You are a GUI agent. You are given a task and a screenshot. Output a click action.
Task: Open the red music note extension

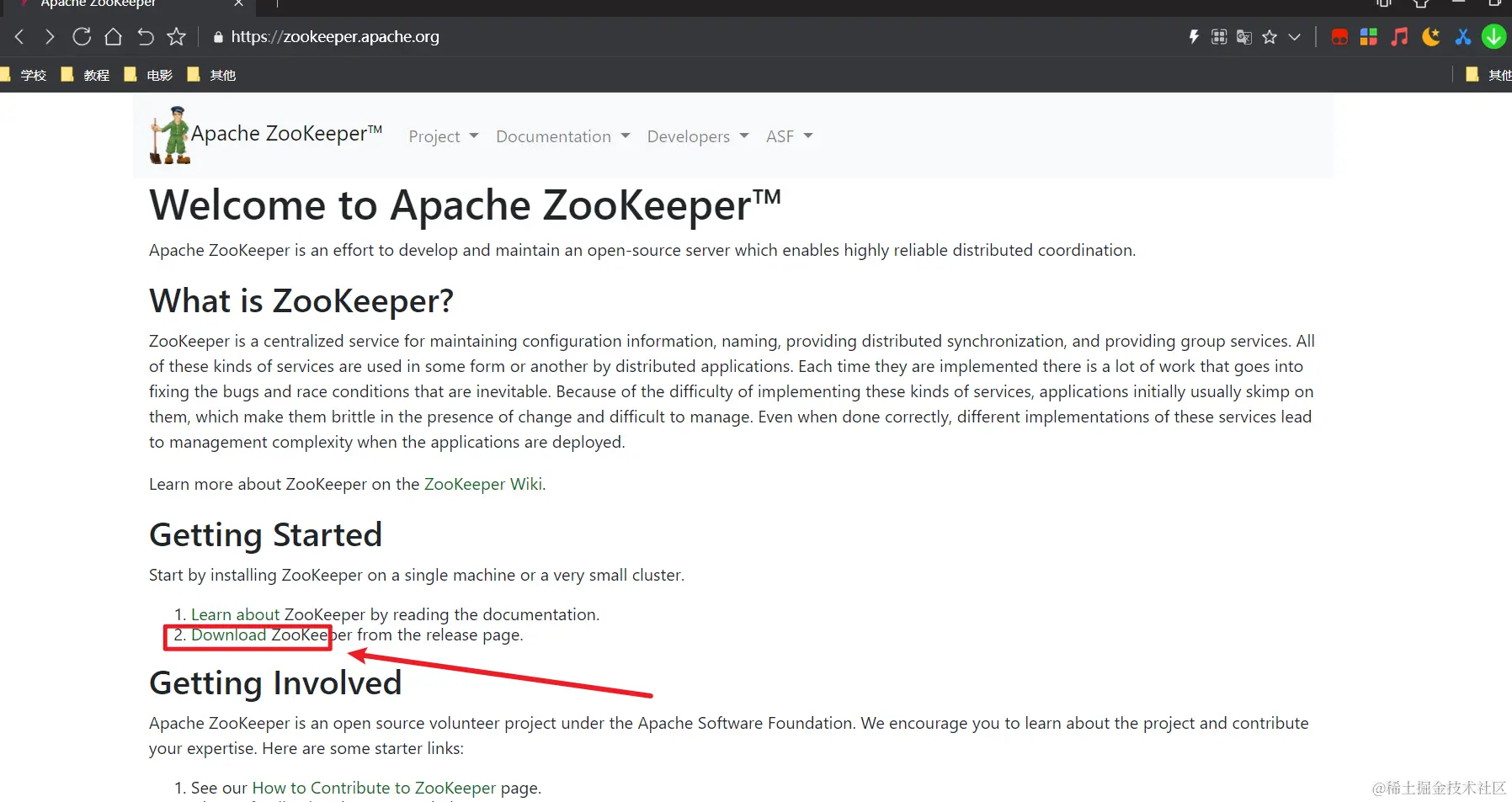[1399, 37]
